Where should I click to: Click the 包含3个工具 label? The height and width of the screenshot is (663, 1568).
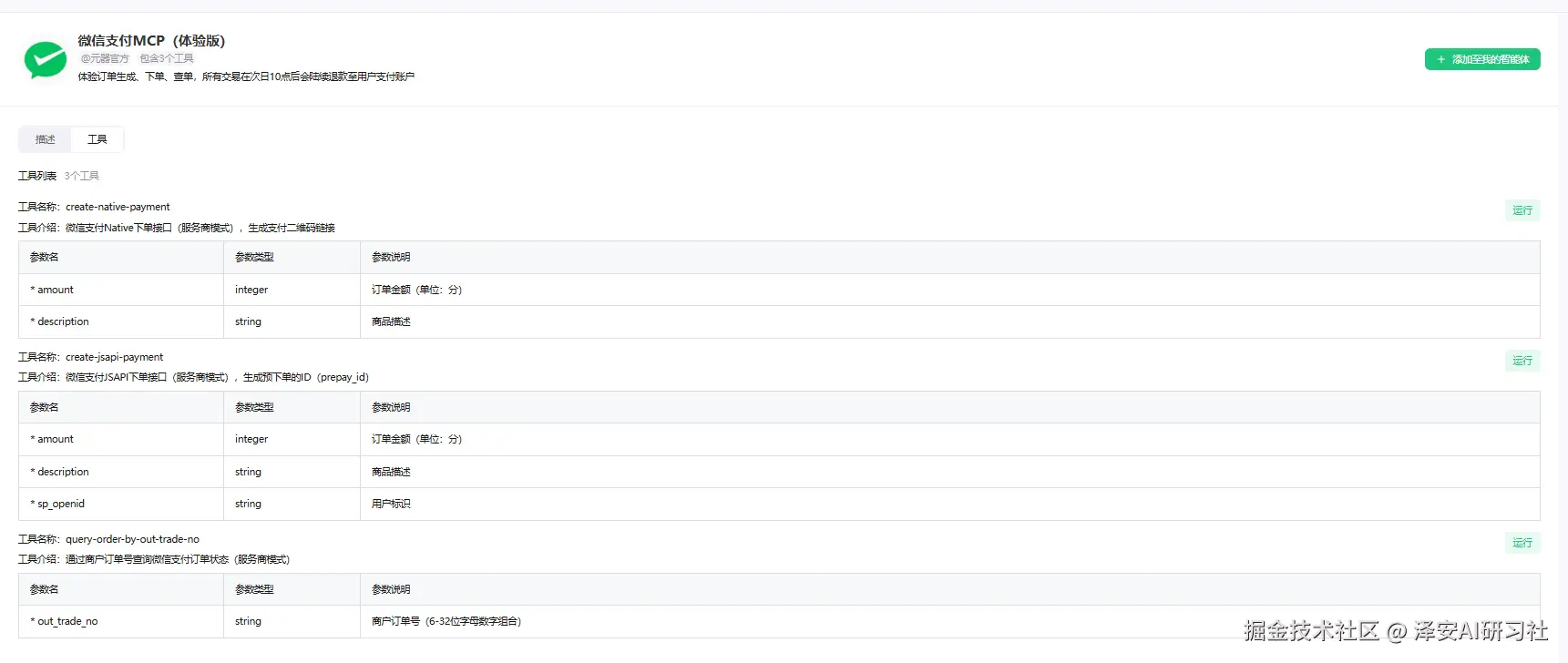166,58
